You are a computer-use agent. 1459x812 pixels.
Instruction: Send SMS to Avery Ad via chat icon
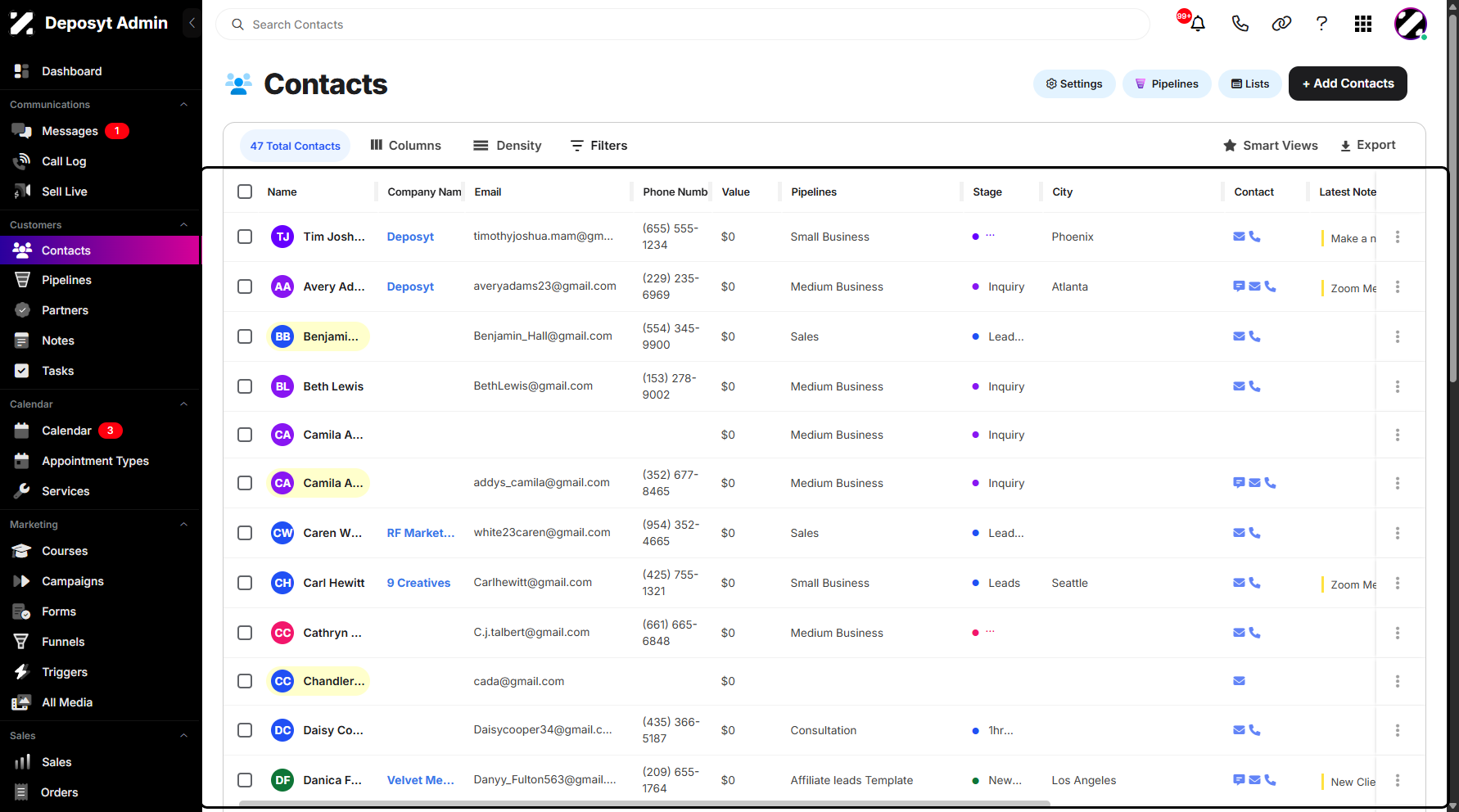pos(1239,286)
